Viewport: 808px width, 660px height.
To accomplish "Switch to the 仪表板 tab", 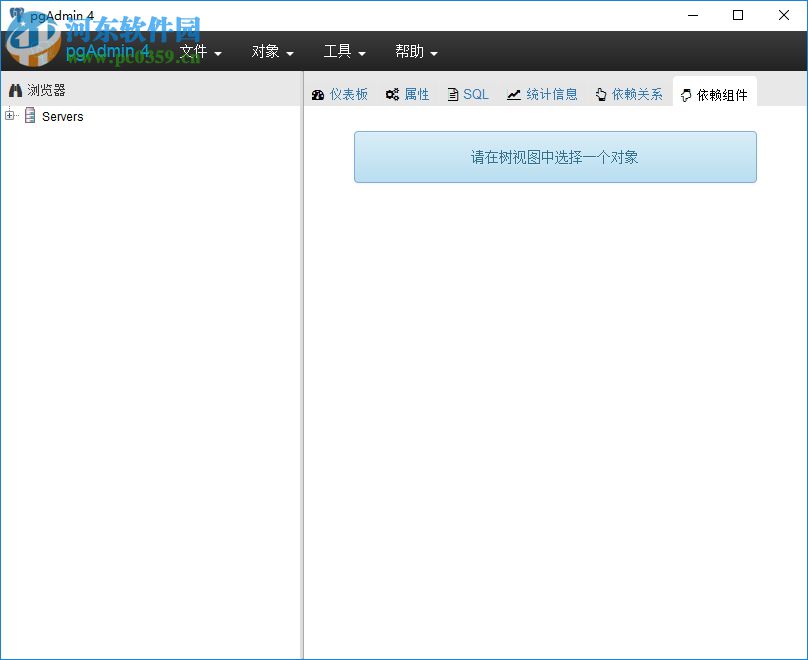I will [340, 93].
